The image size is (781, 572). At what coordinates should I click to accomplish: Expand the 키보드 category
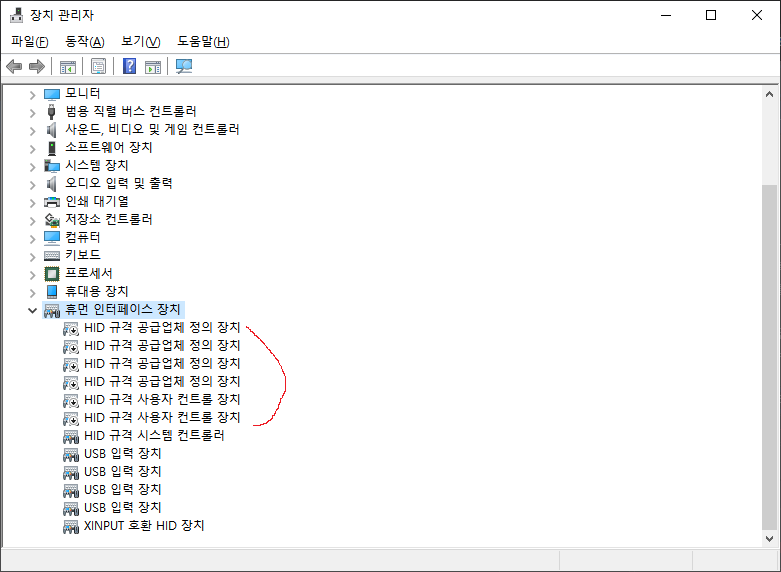tap(32, 257)
